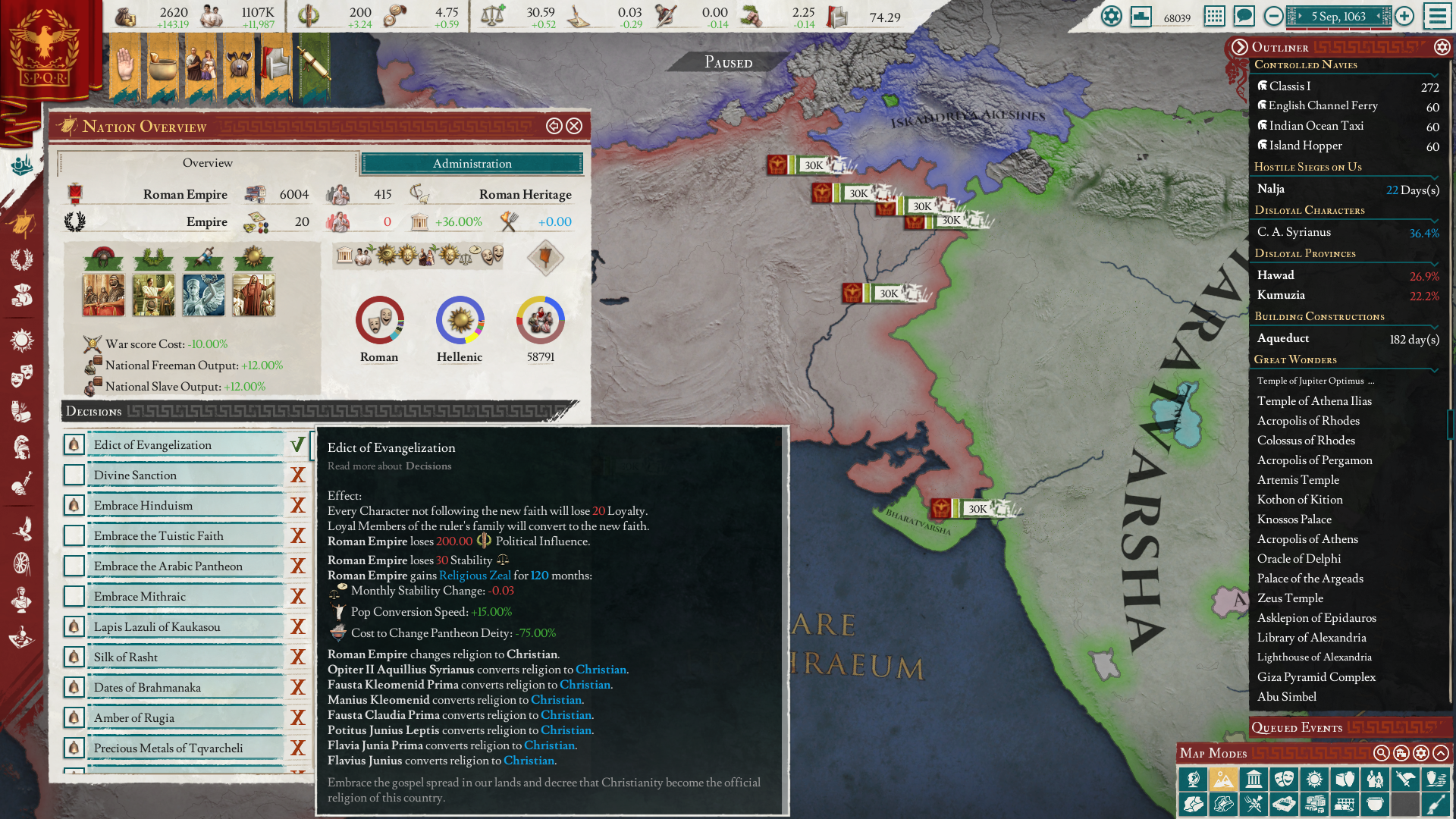Select Classis I navy in outliner
Screen dimensions: 1456x819
(1289, 86)
